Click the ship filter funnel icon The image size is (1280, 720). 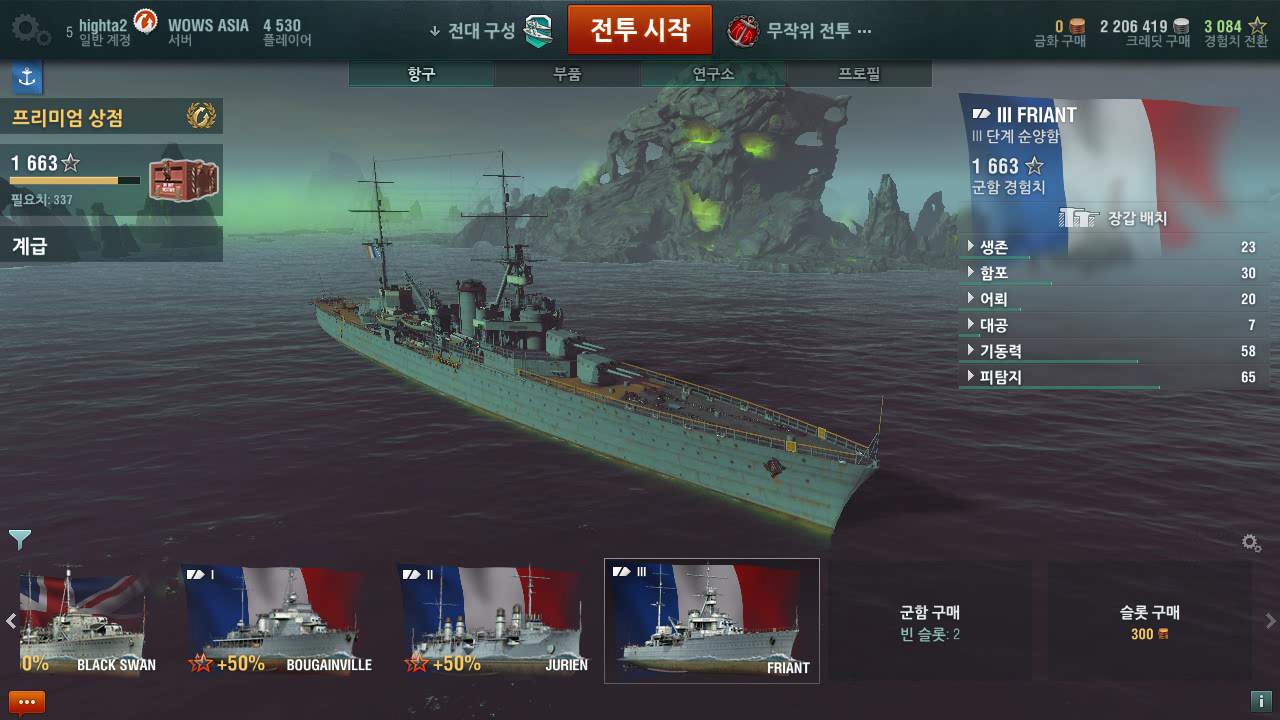click(20, 540)
